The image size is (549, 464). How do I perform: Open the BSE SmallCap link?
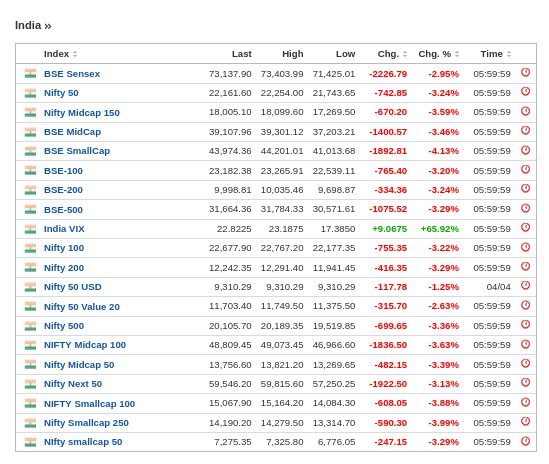click(x=77, y=151)
